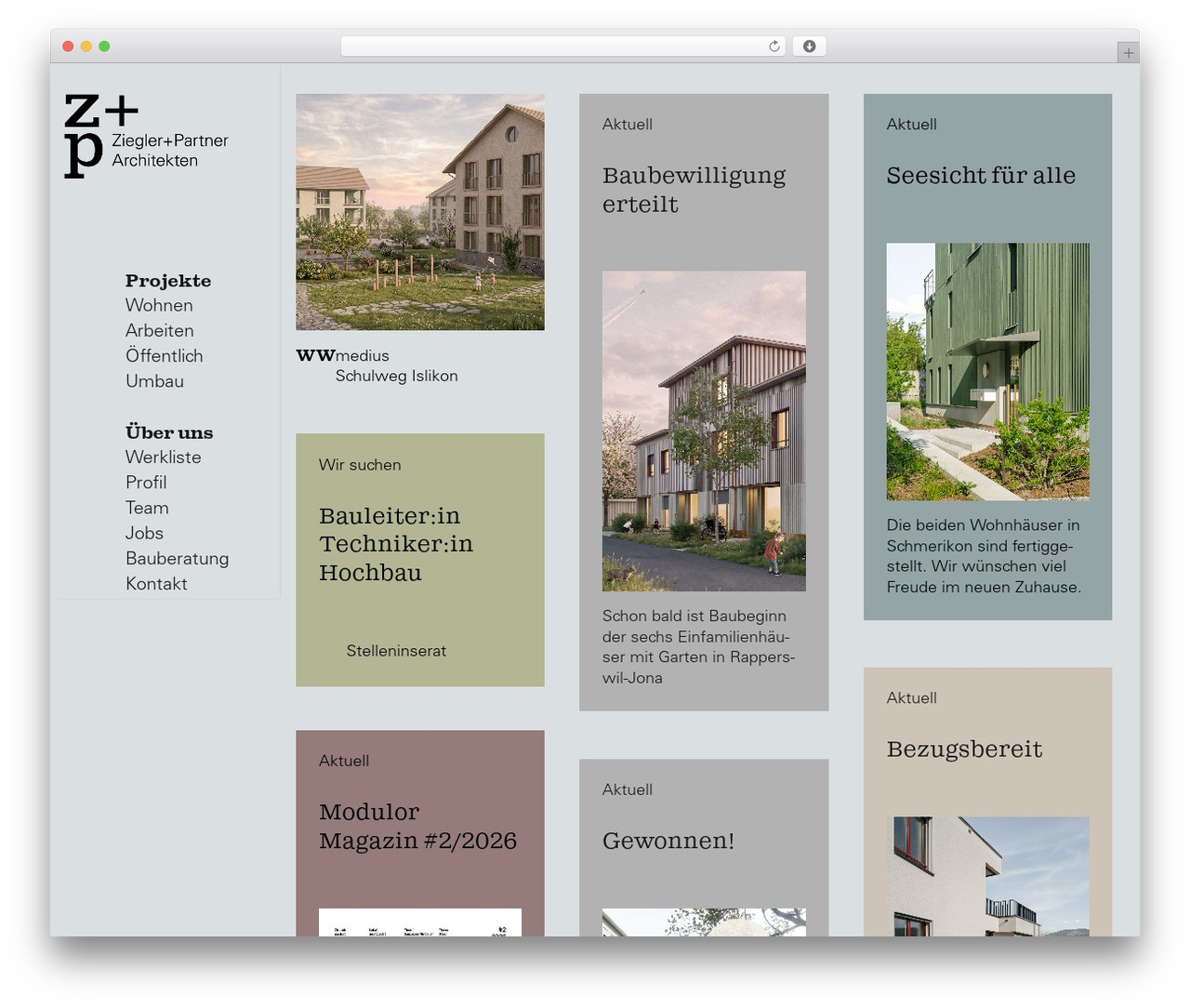The height and width of the screenshot is (1008, 1190).
Task: Click the Schulweg Islikon caption
Action: click(x=396, y=376)
